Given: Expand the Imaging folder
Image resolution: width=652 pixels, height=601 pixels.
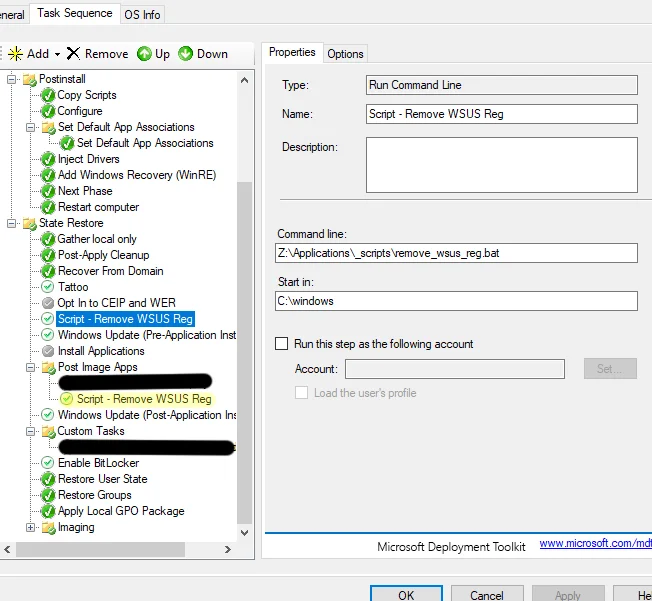Looking at the screenshot, I should coord(30,527).
